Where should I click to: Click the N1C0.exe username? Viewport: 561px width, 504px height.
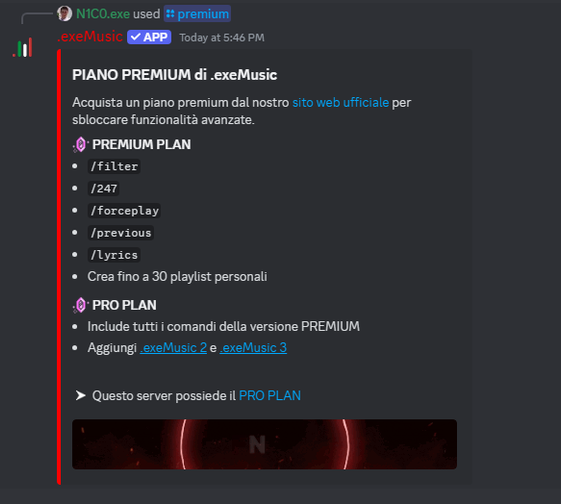pyautogui.click(x=103, y=14)
